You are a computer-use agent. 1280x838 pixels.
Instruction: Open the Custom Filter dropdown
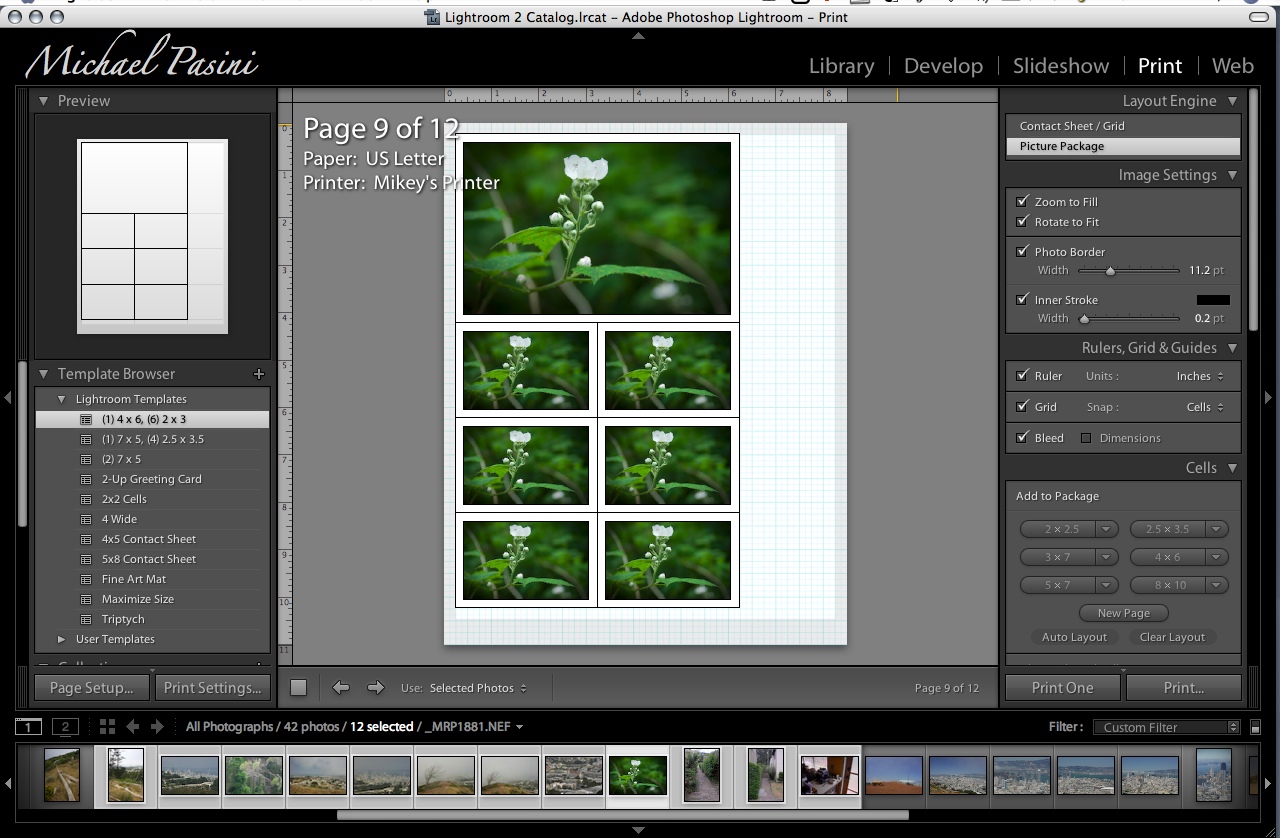coord(1166,727)
